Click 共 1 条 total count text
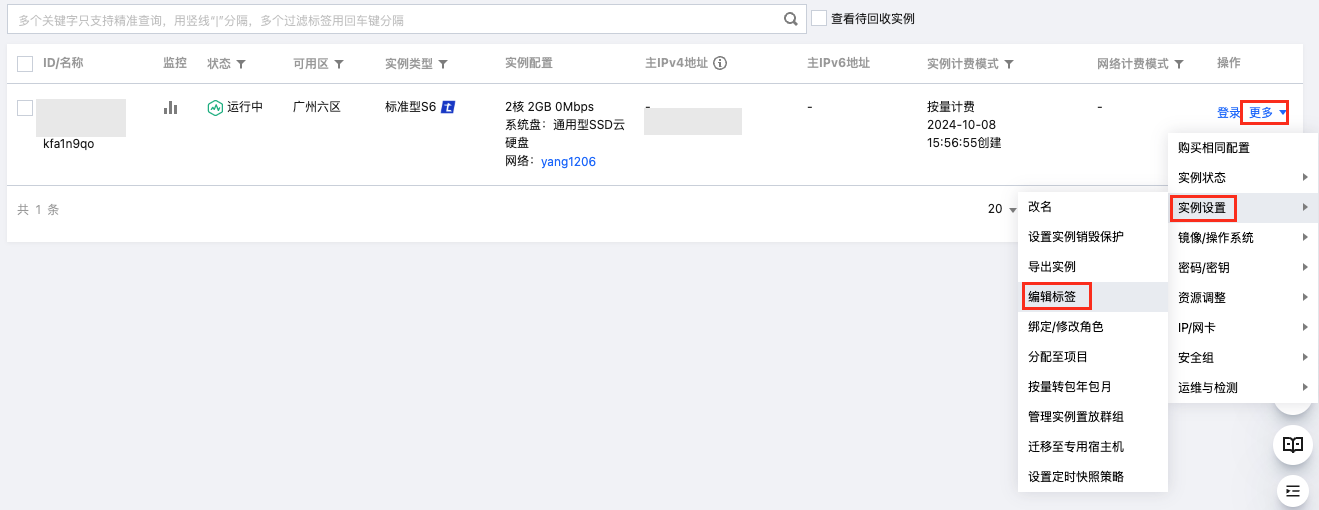The height and width of the screenshot is (510, 1319). click(39, 210)
